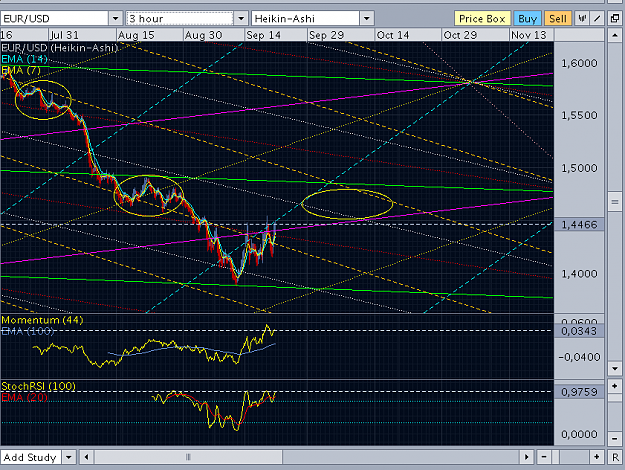The image size is (625, 470).
Task: Click vertical scrollbar up arrow
Action: pyautogui.click(x=615, y=35)
